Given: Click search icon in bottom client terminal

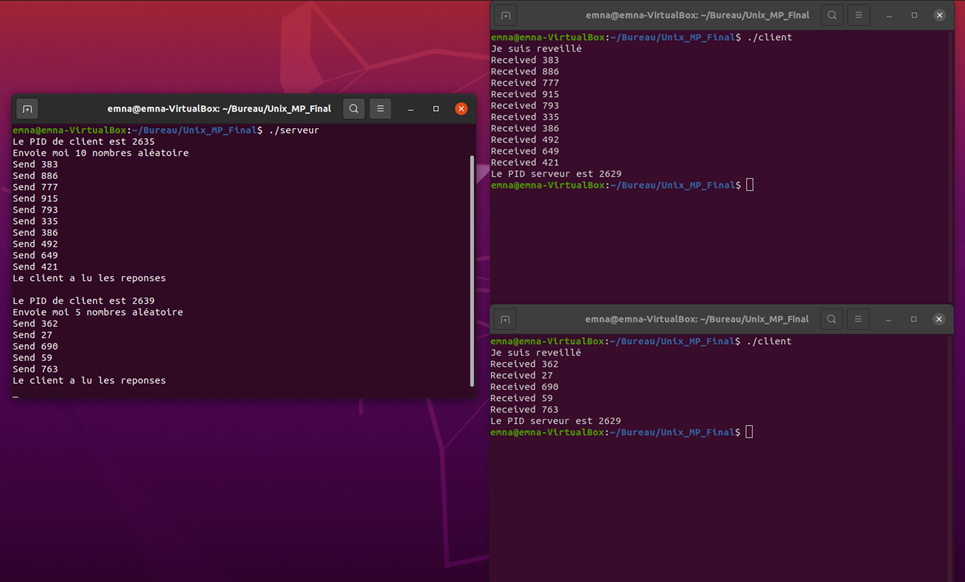Looking at the screenshot, I should [x=831, y=319].
